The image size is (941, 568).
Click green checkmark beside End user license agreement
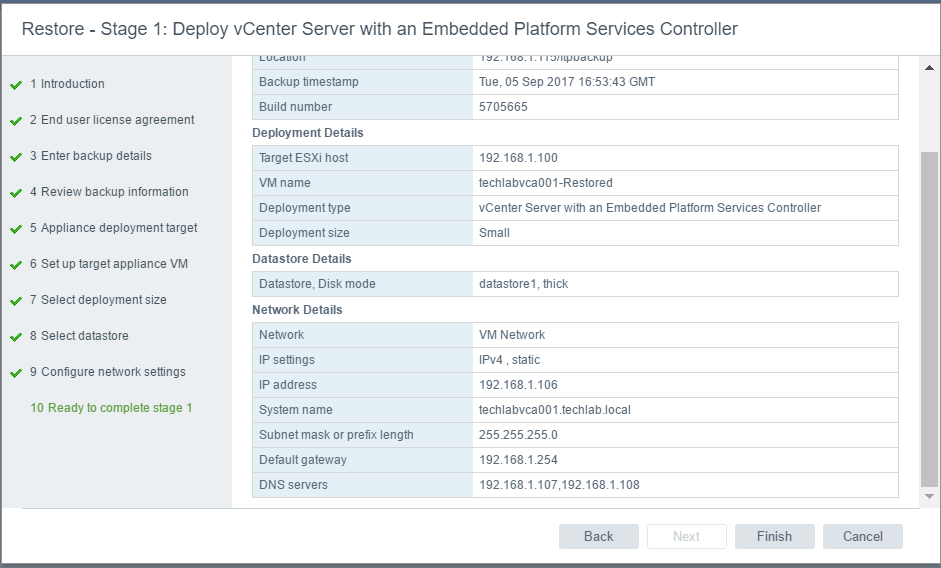16,121
